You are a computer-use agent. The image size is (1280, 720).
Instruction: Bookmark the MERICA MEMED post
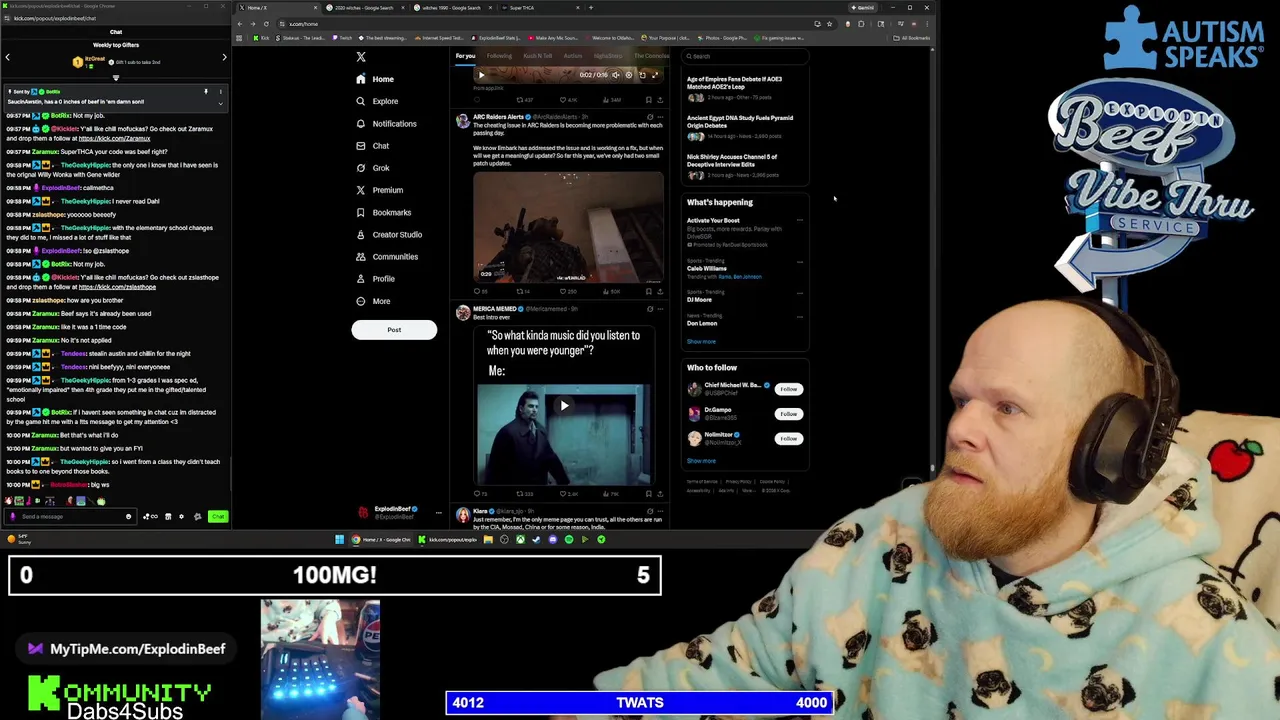pyautogui.click(x=648, y=494)
